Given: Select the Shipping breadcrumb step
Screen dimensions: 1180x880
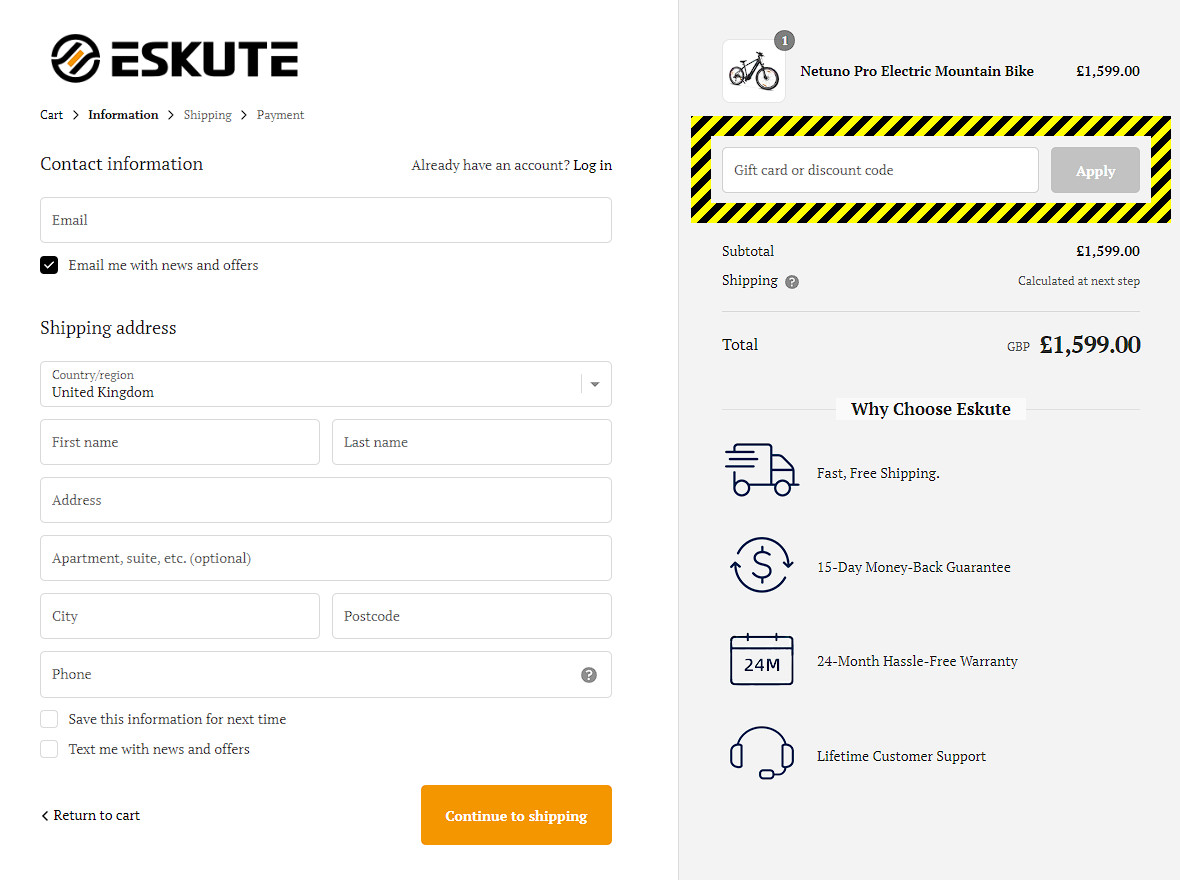Looking at the screenshot, I should [208, 115].
